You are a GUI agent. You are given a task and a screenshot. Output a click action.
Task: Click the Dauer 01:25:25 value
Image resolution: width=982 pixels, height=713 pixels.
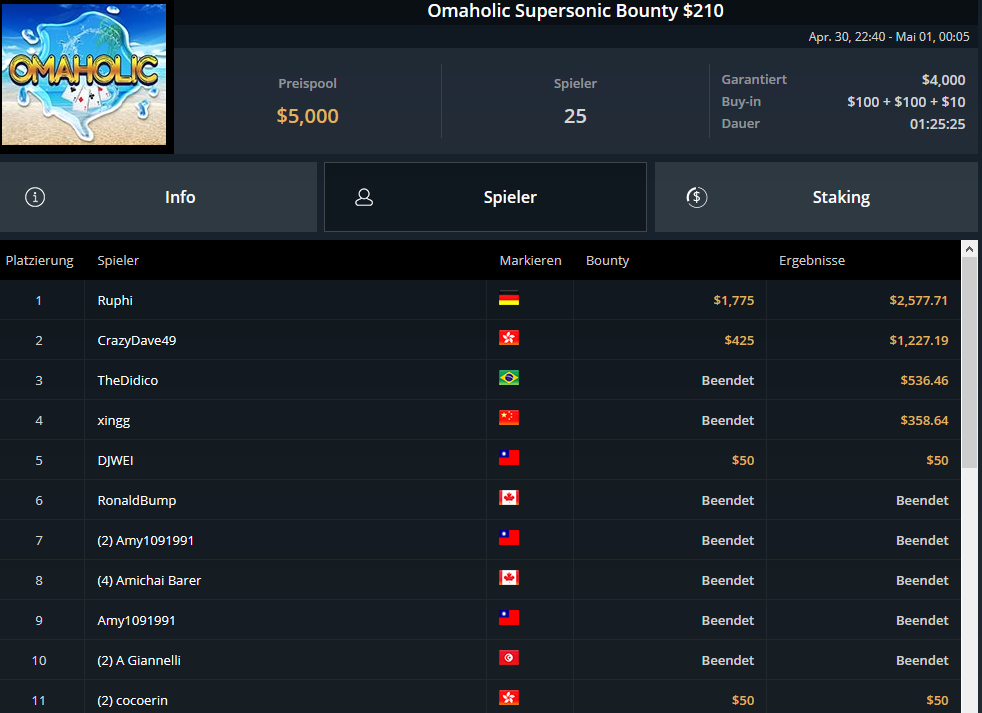(x=938, y=124)
